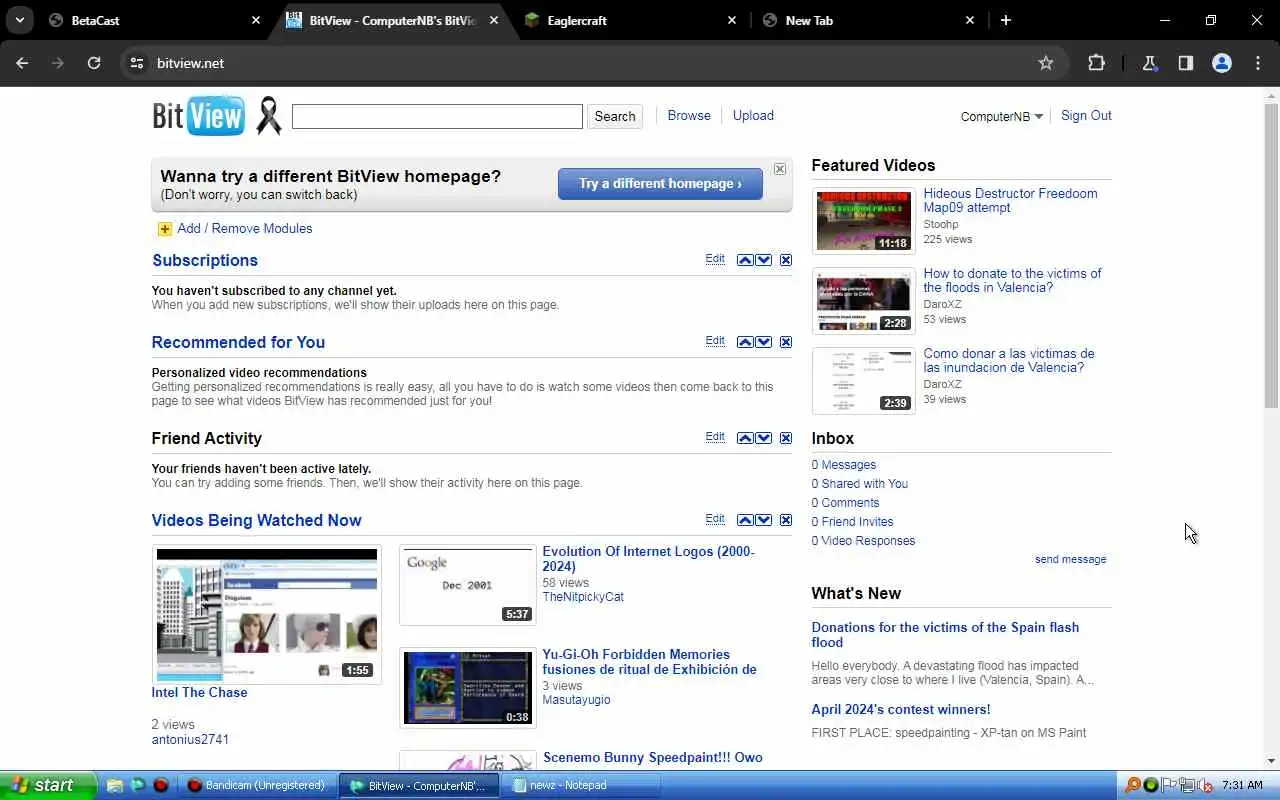Remove the Subscriptions module
Screen dimensions: 1280x800
786,260
